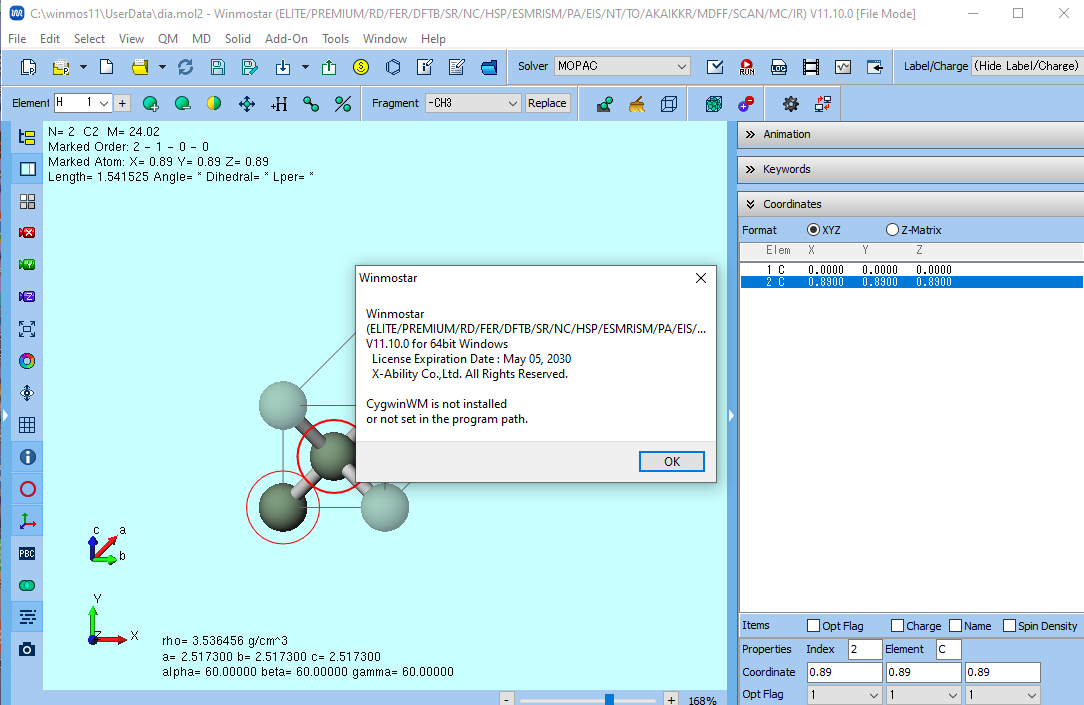The height and width of the screenshot is (705, 1084).
Task: Select coordinate row 1 C
Action: (911, 270)
